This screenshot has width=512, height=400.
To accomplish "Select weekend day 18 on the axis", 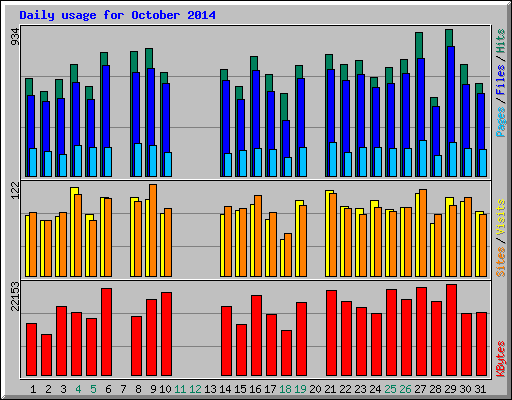I will pos(285,389).
